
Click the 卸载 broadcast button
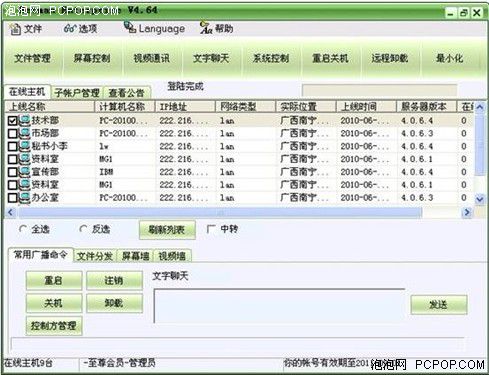(114, 303)
